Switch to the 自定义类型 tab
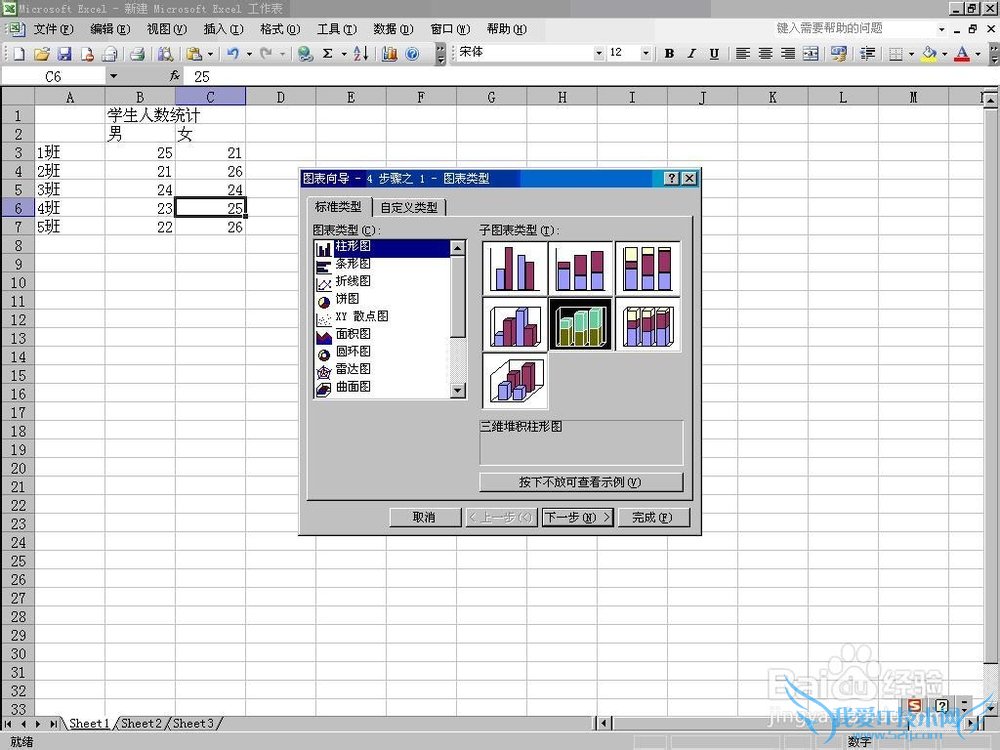 point(410,208)
